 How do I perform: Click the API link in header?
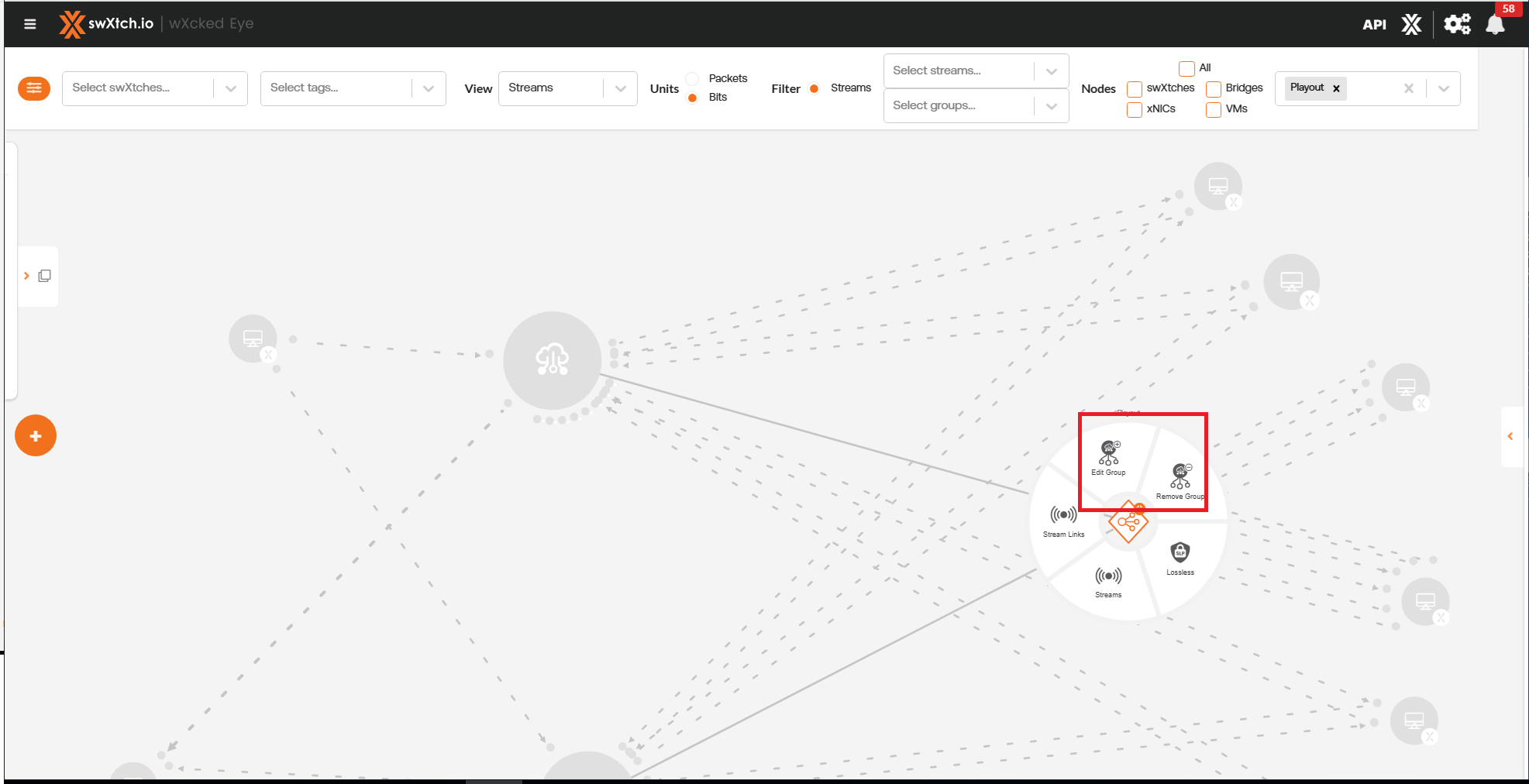point(1374,24)
